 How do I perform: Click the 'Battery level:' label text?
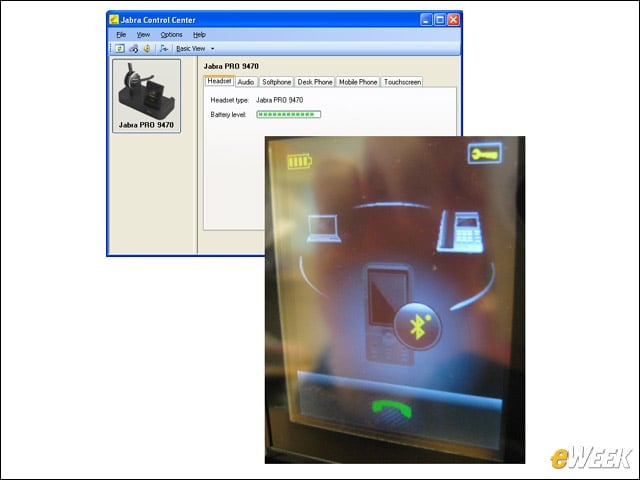(x=229, y=115)
